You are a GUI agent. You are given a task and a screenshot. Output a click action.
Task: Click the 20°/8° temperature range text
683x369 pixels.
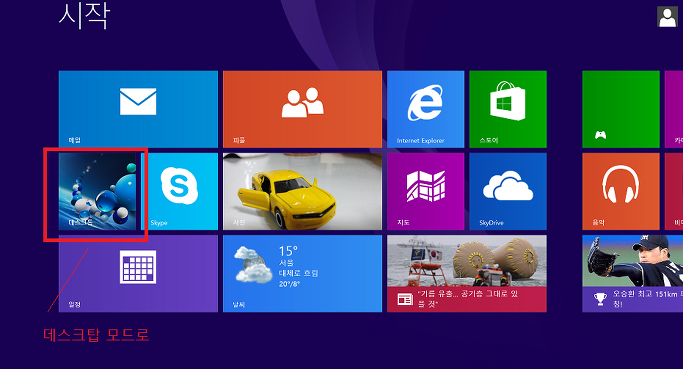tap(290, 284)
